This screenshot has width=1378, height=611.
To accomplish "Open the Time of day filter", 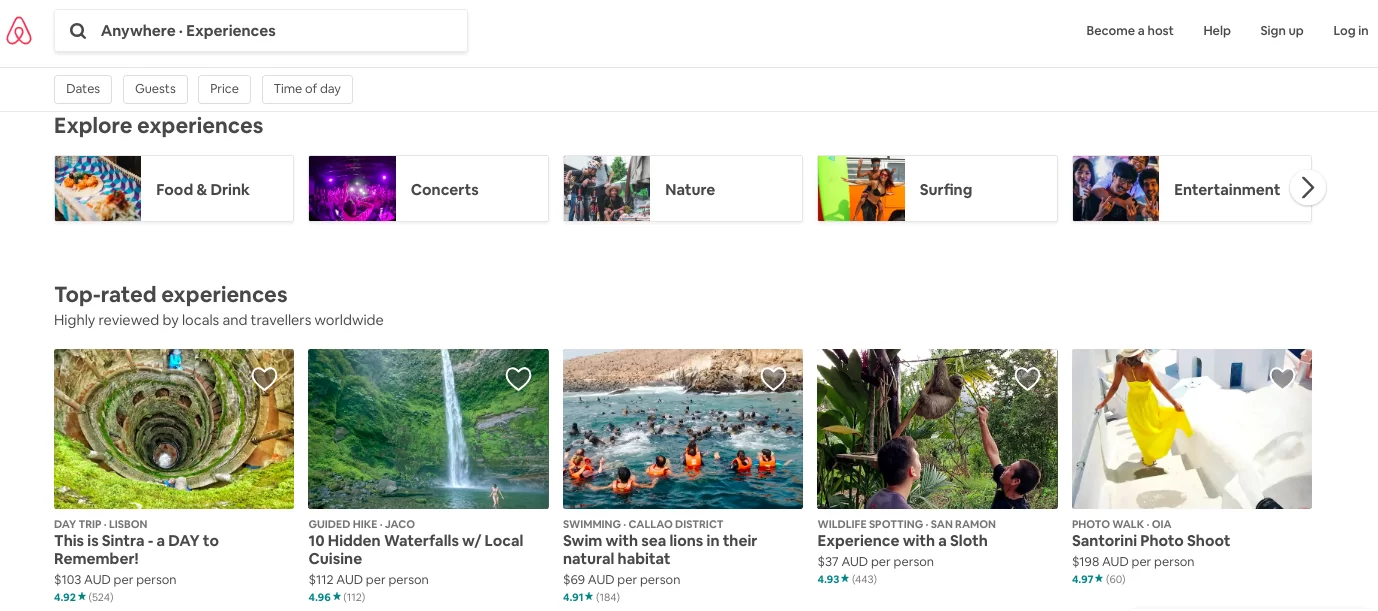I will (307, 89).
